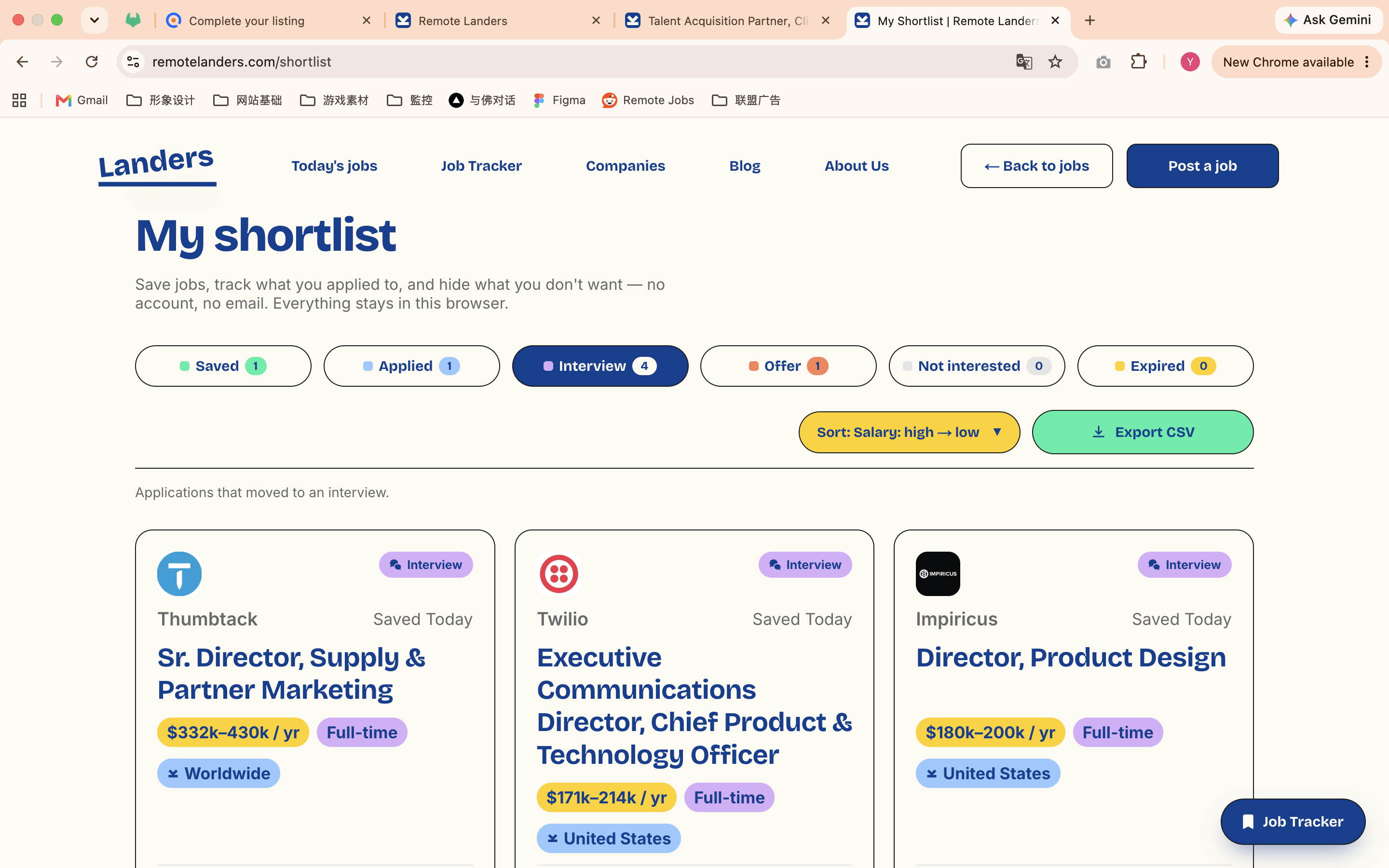1389x868 pixels.
Task: Open Interview status badge on Thumbtack card
Action: point(426,565)
